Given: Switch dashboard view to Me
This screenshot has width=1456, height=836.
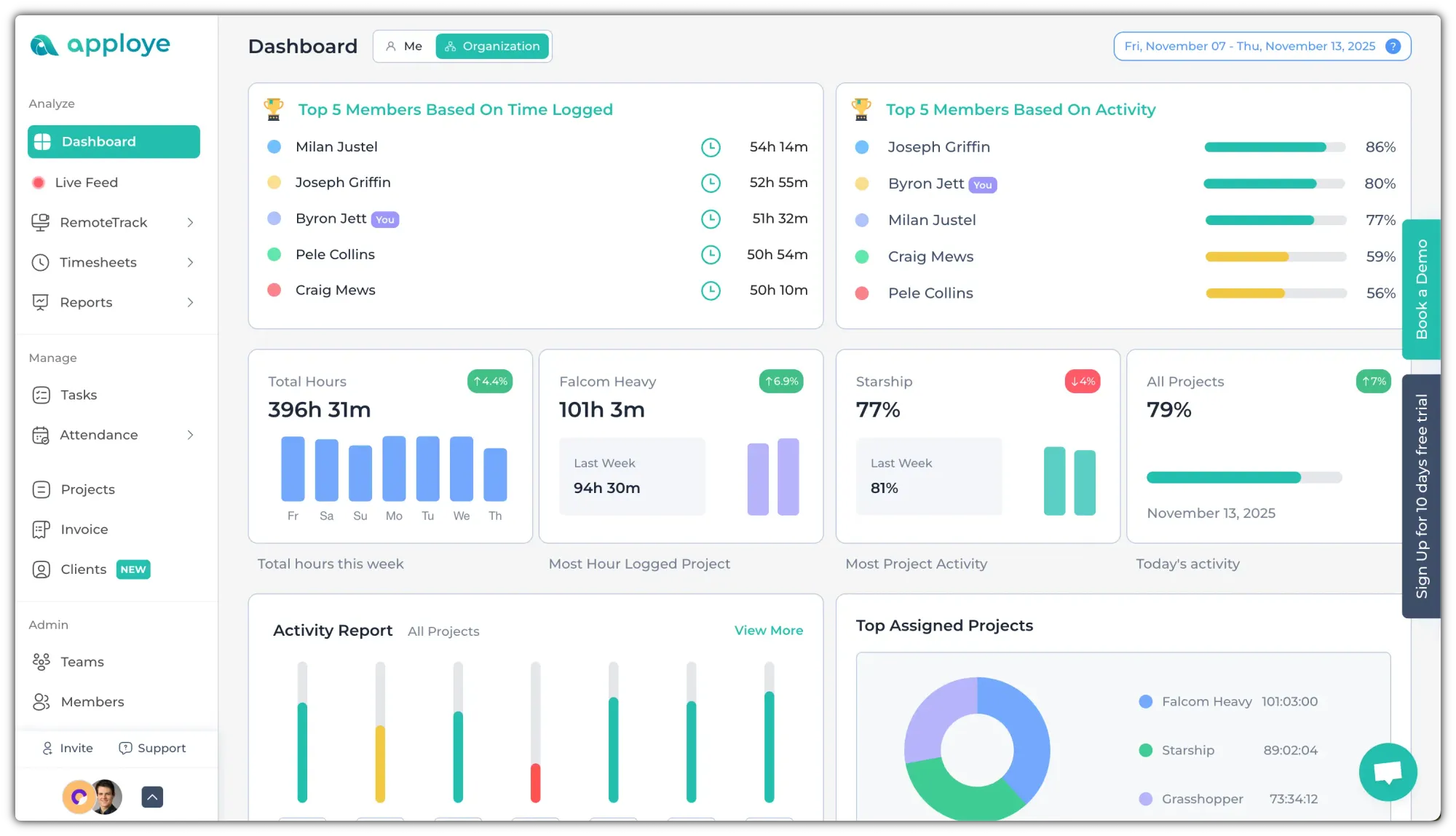Looking at the screenshot, I should click(x=404, y=47).
